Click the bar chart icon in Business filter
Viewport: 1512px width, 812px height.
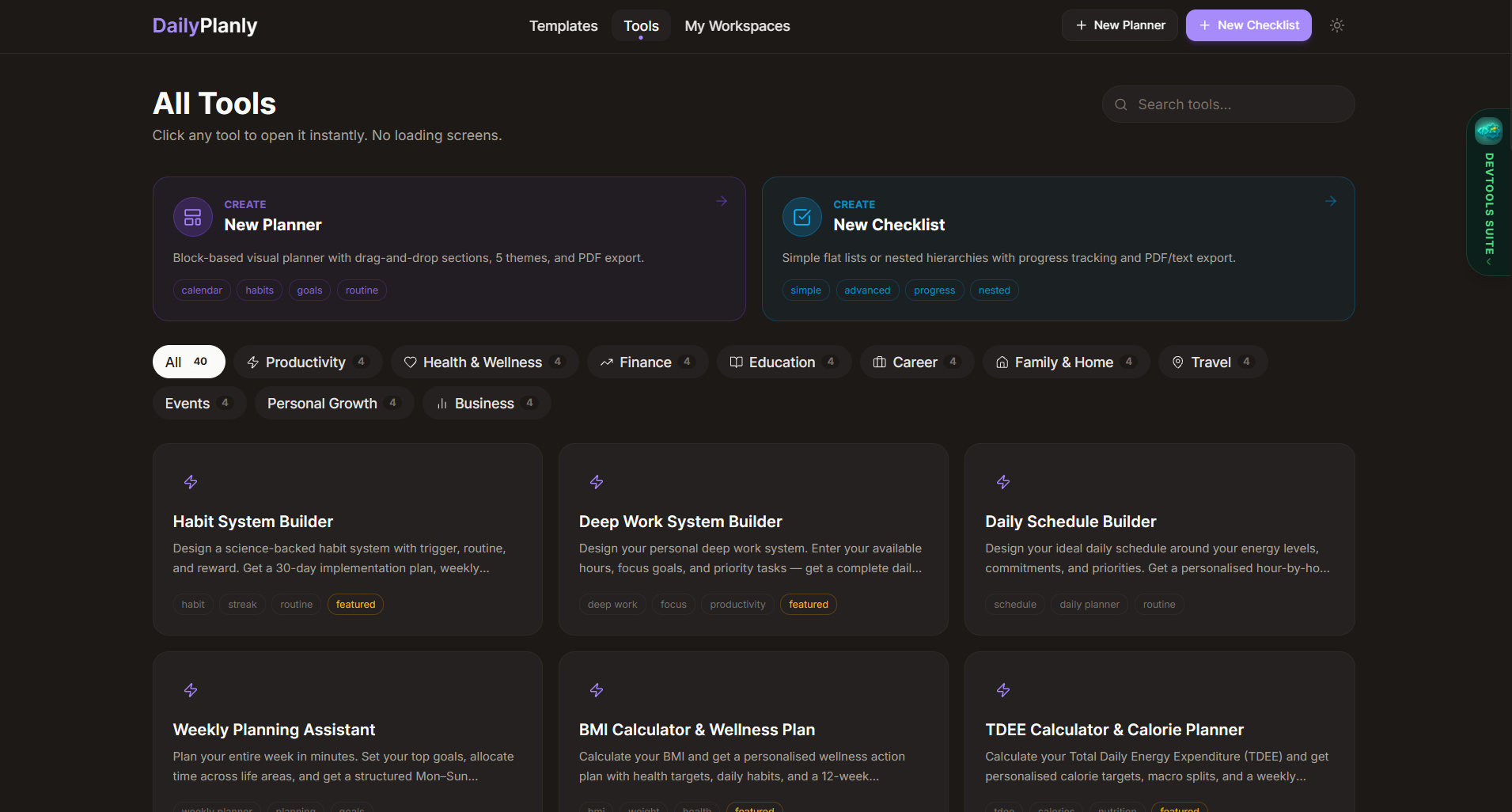coord(442,404)
